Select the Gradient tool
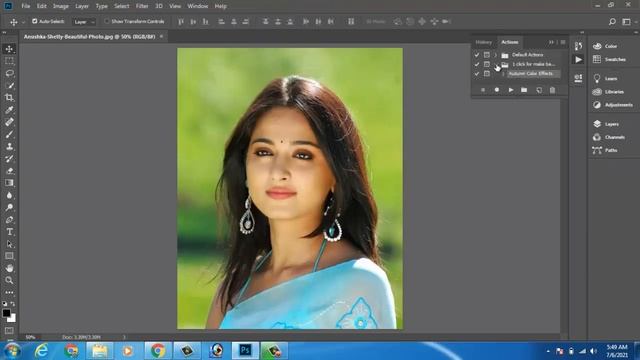Screen dimensions: 640x360 point(9,183)
